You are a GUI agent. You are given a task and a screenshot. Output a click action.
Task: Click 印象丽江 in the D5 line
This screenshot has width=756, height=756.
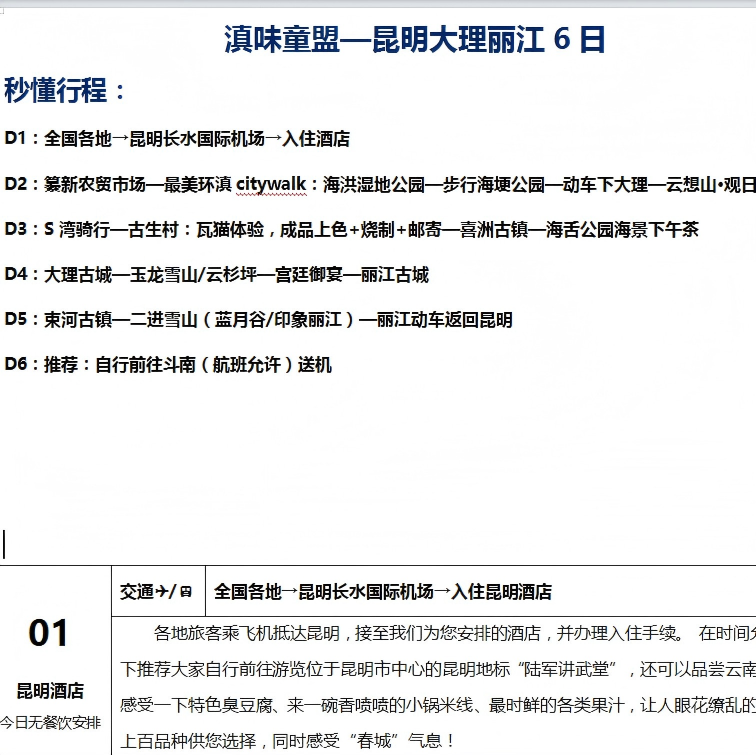pos(312,320)
